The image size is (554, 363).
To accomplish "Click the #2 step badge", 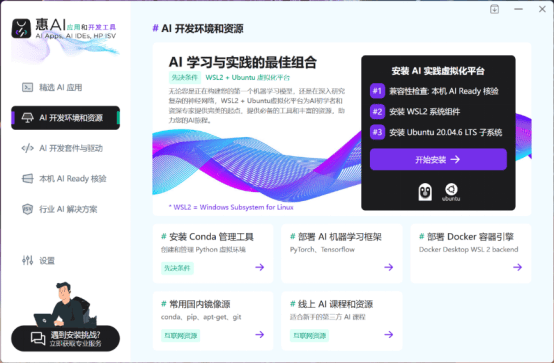I will pyautogui.click(x=377, y=112).
